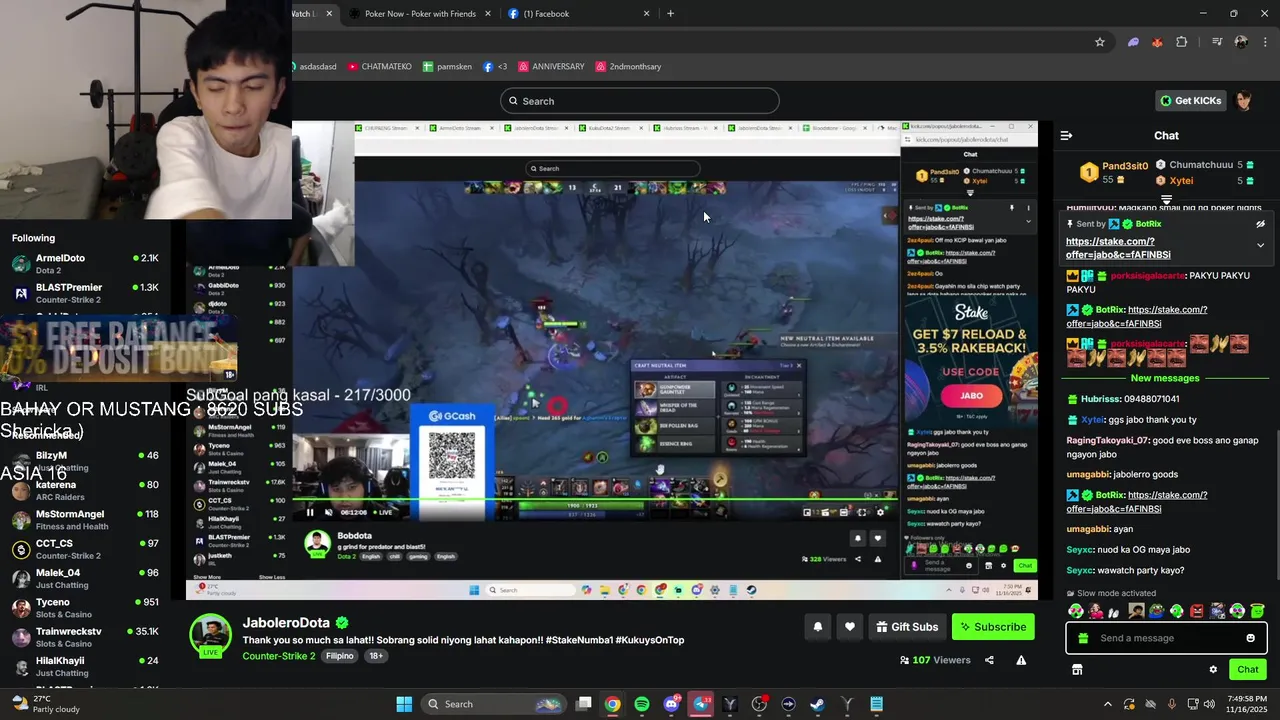Open Discord from the taskbar
The image size is (1280, 720).
671,704
